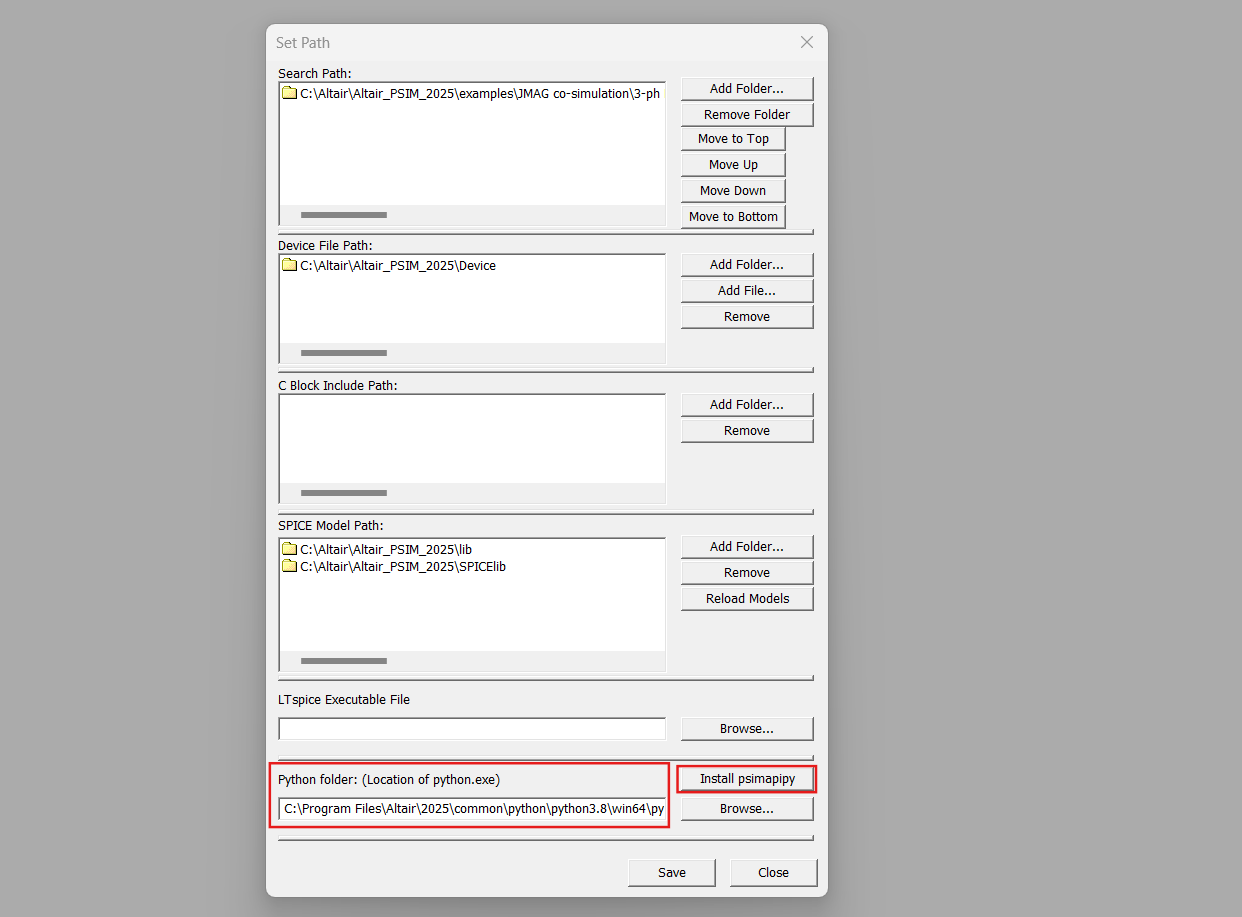Browse for the Python folder
Image resolution: width=1242 pixels, height=917 pixels.
point(747,809)
